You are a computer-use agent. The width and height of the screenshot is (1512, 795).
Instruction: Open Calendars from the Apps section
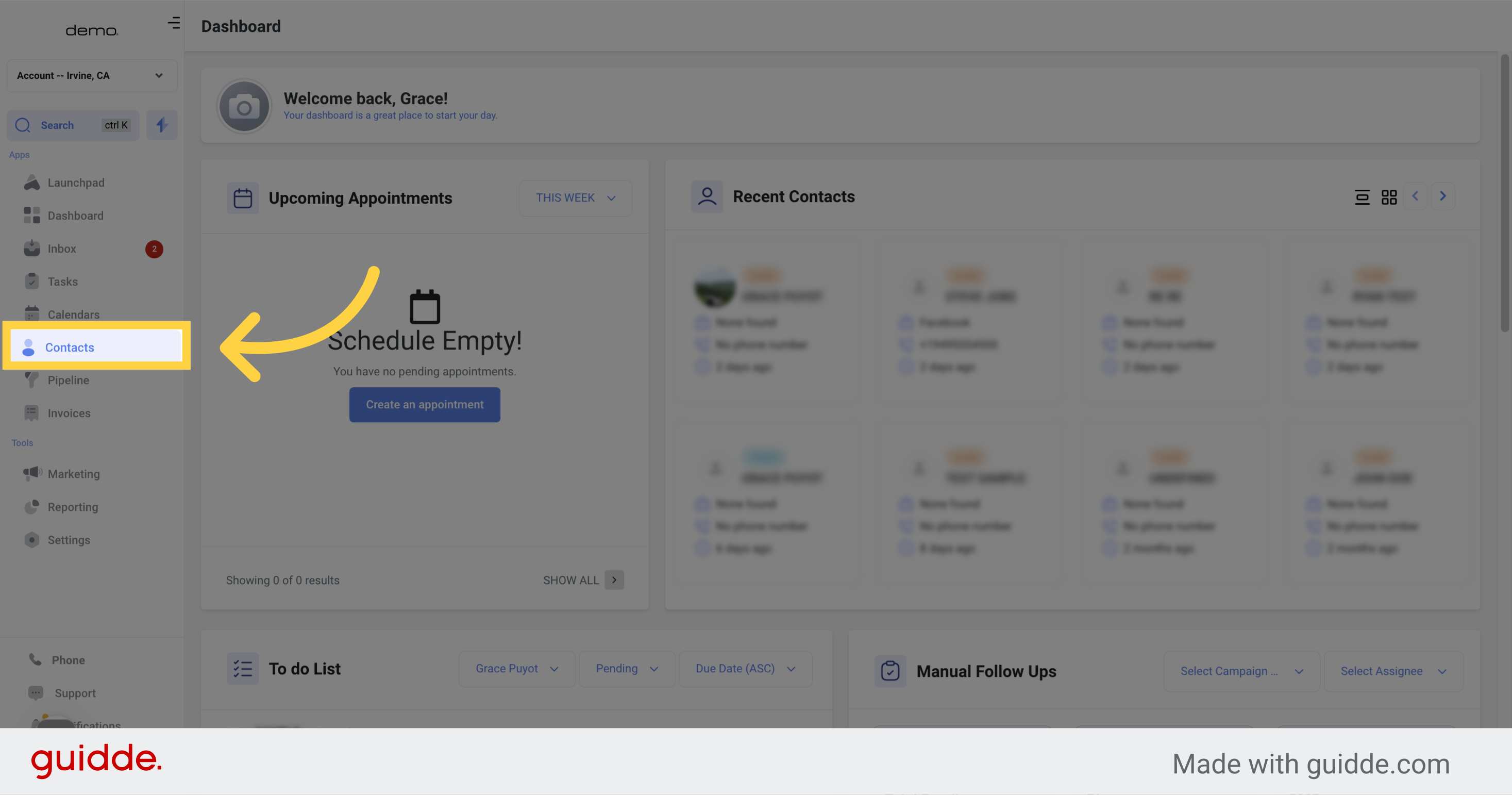pyautogui.click(x=72, y=314)
